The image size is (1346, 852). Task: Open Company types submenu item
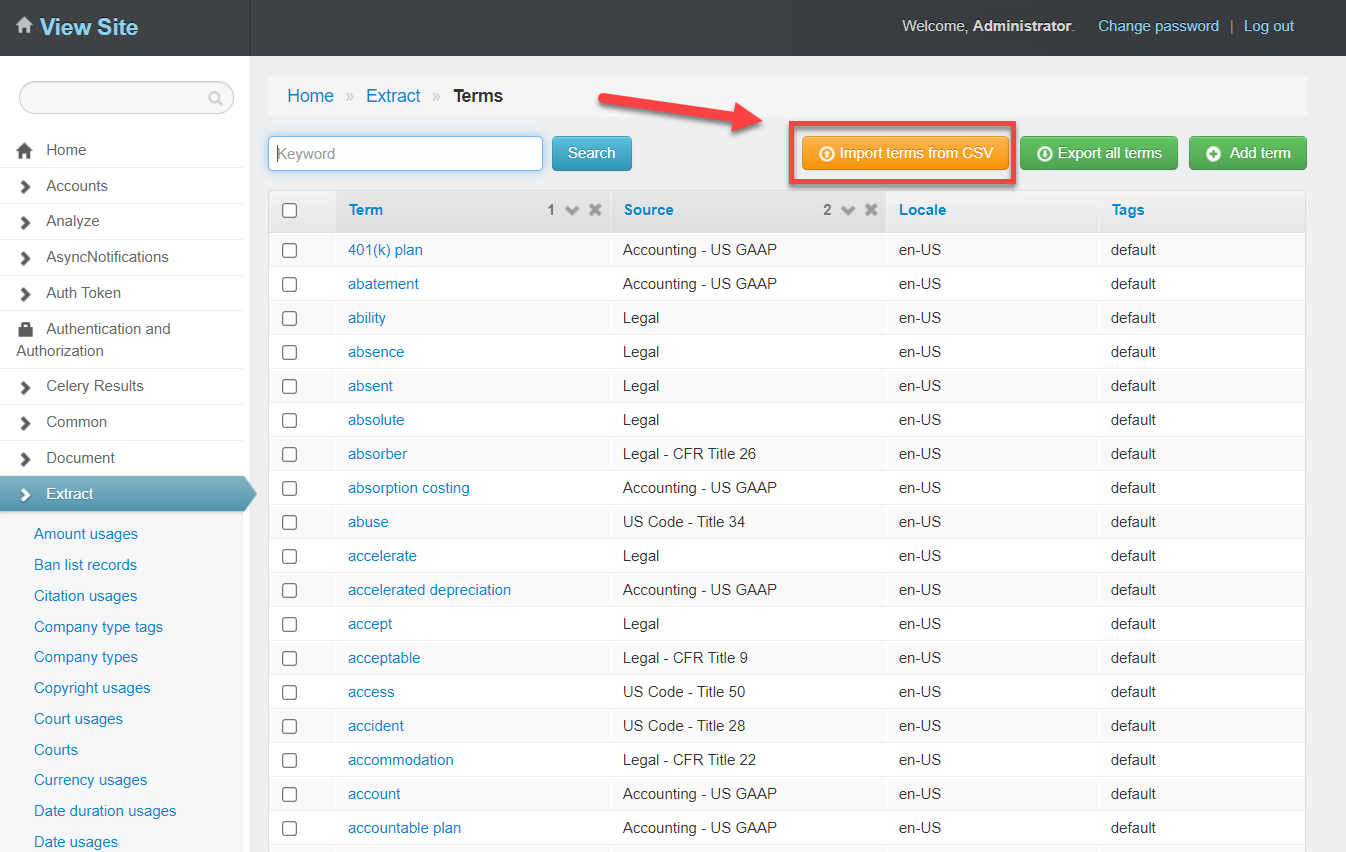[x=86, y=657]
